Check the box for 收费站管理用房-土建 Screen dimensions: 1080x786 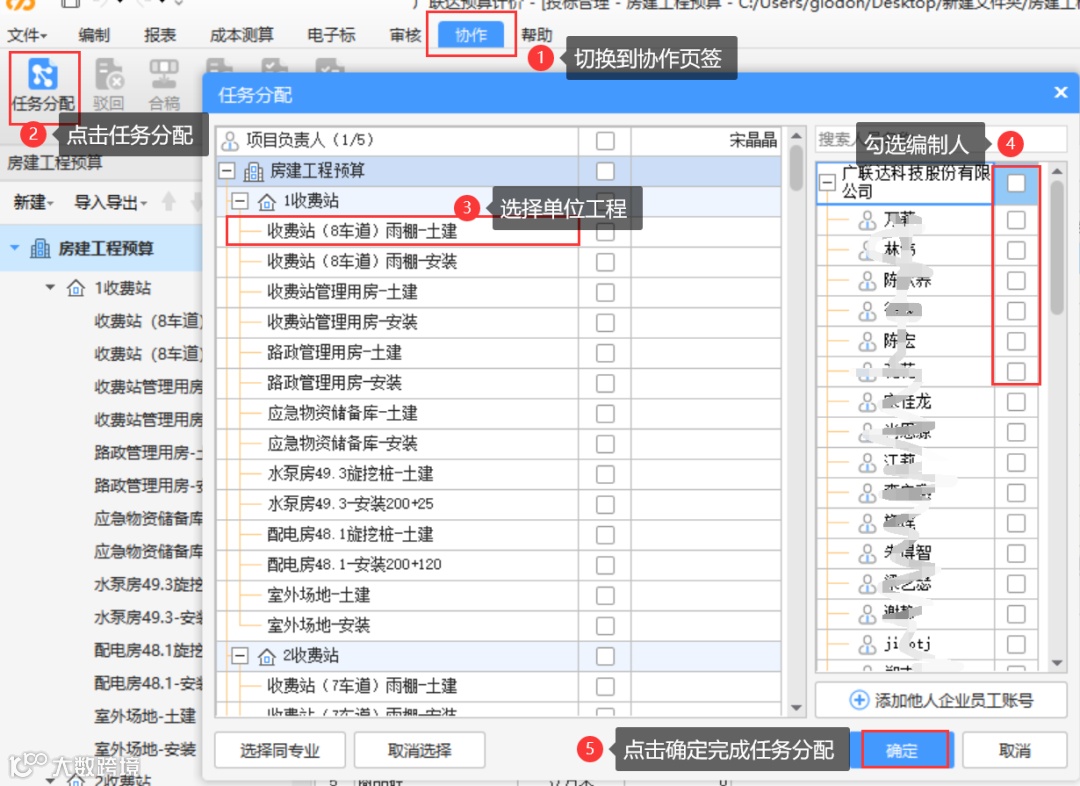tap(605, 293)
